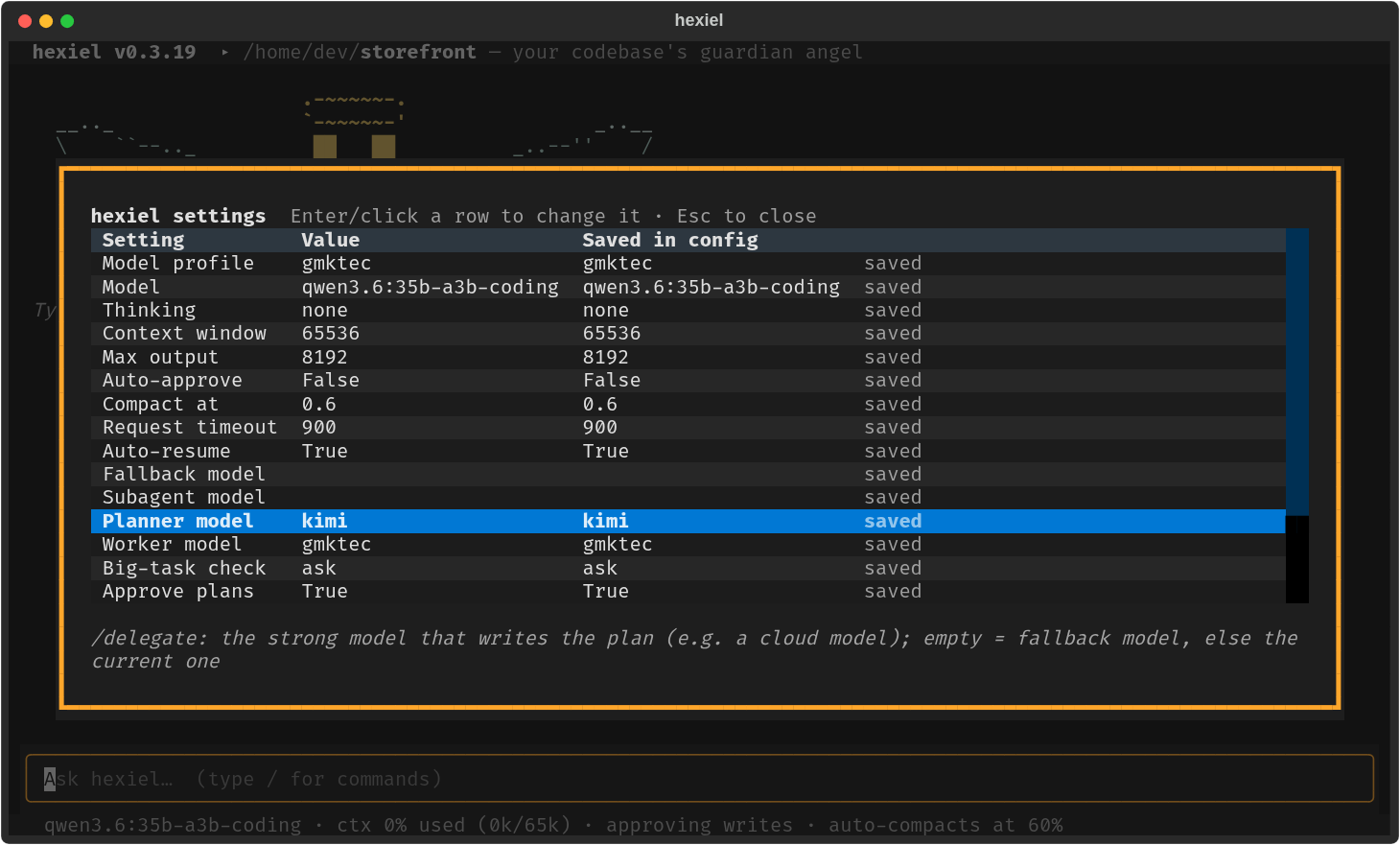Toggle the Auto-resume setting row
1400x845 pixels.
point(688,452)
